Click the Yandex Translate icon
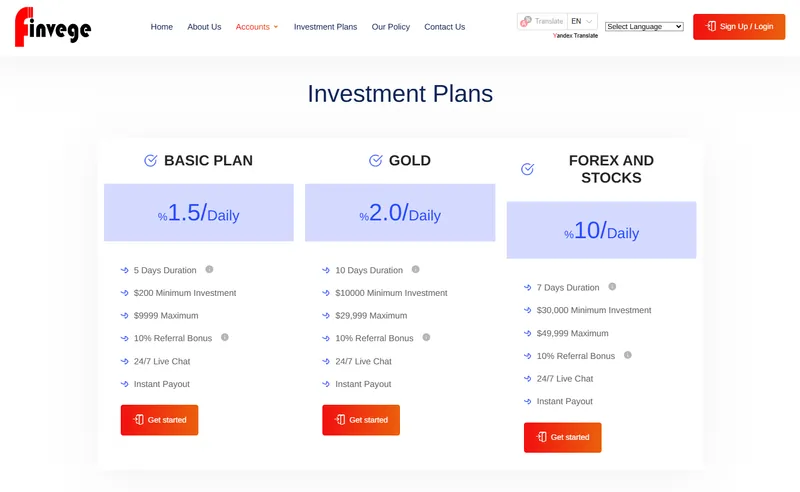Screen dimensions: 800x492 point(526,21)
